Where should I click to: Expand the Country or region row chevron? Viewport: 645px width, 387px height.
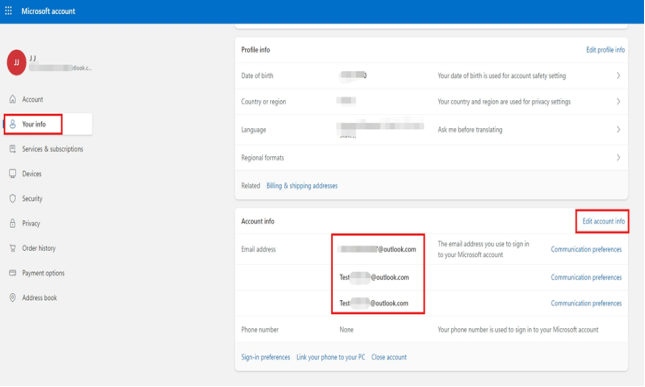tap(618, 102)
